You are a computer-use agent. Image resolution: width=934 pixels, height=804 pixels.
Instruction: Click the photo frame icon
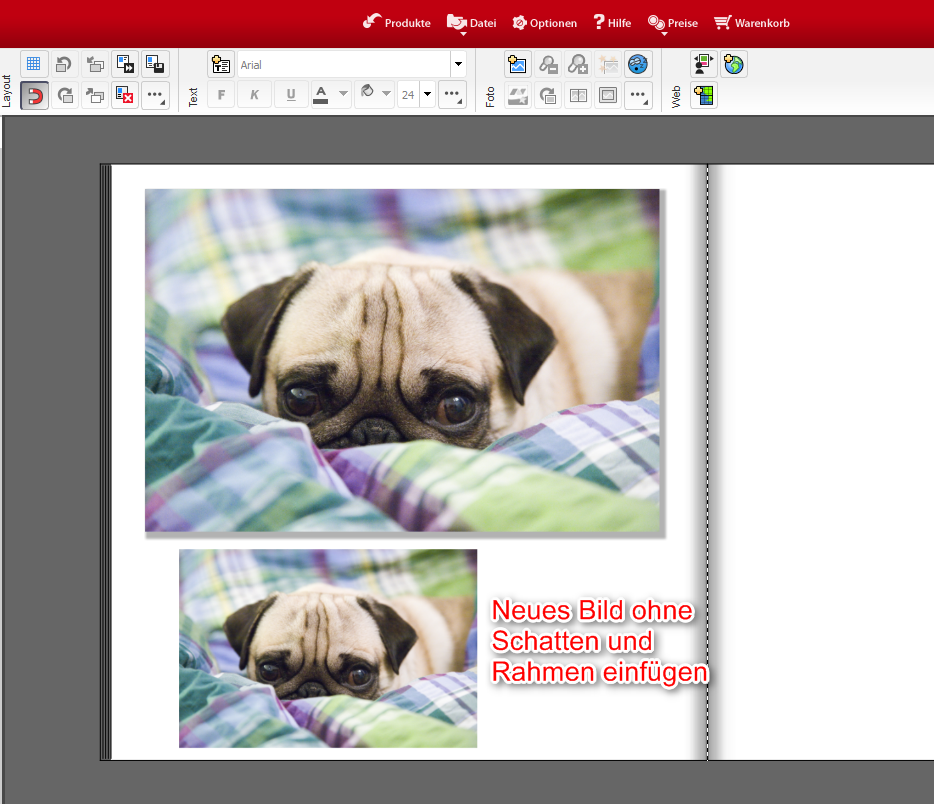(608, 96)
